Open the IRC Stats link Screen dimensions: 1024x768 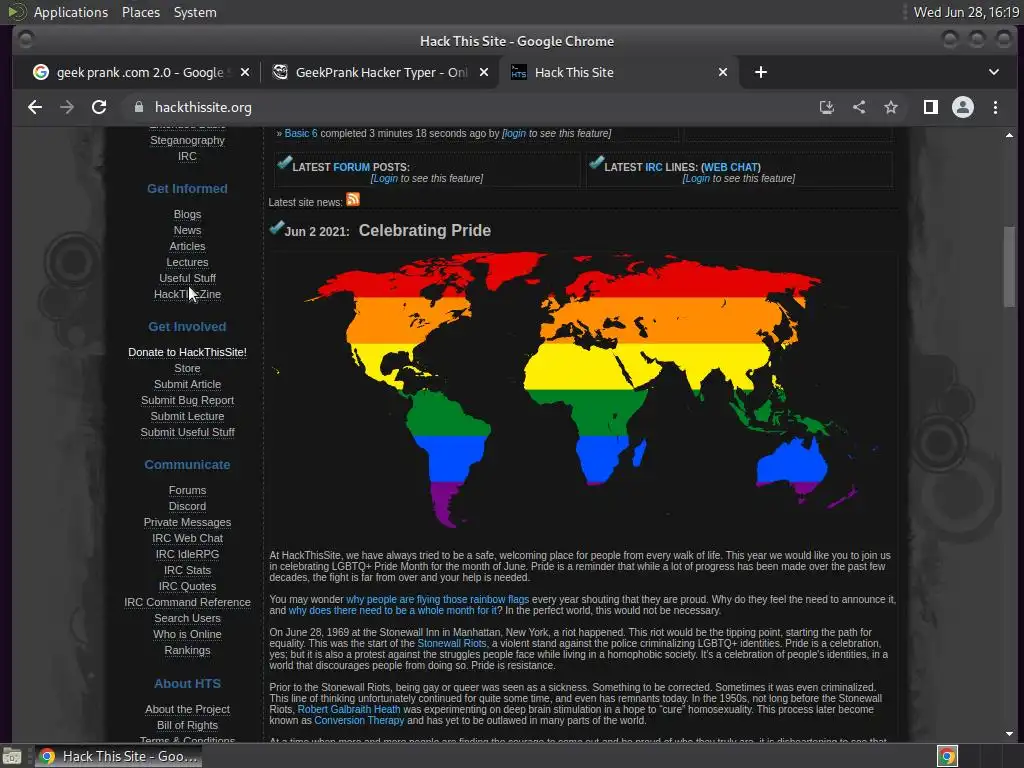187,570
